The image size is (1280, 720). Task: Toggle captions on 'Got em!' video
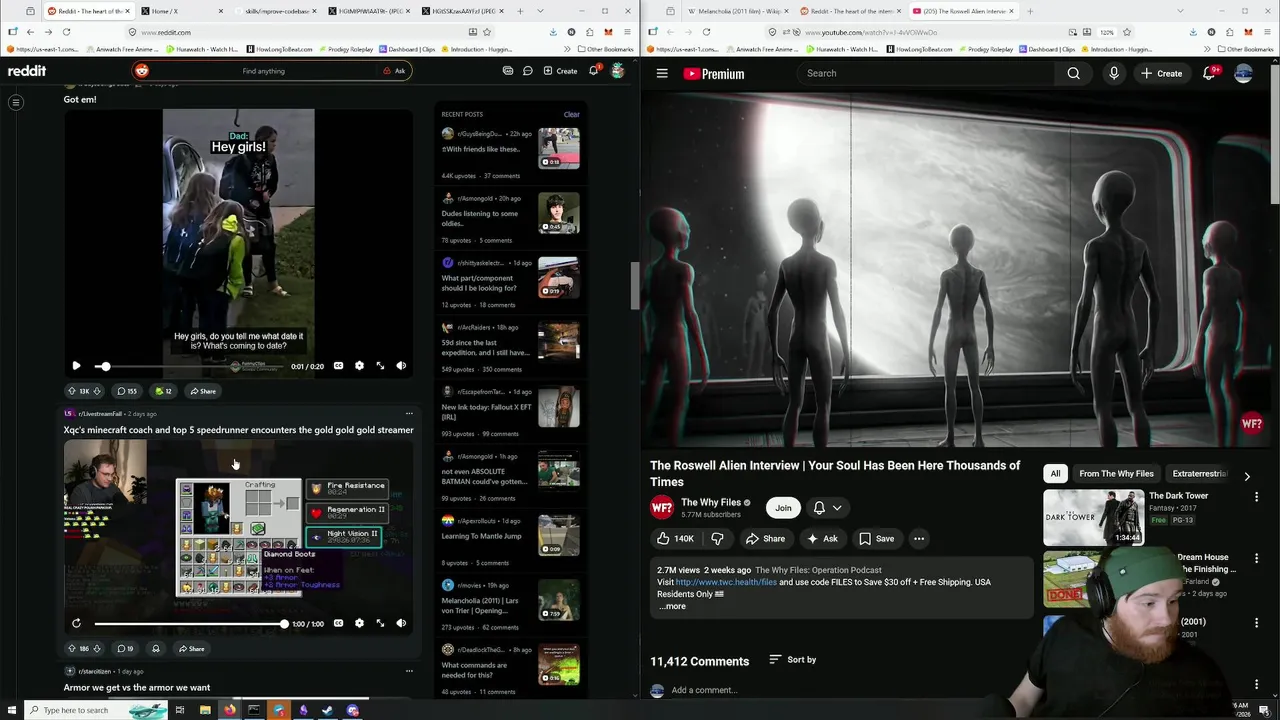pos(338,366)
